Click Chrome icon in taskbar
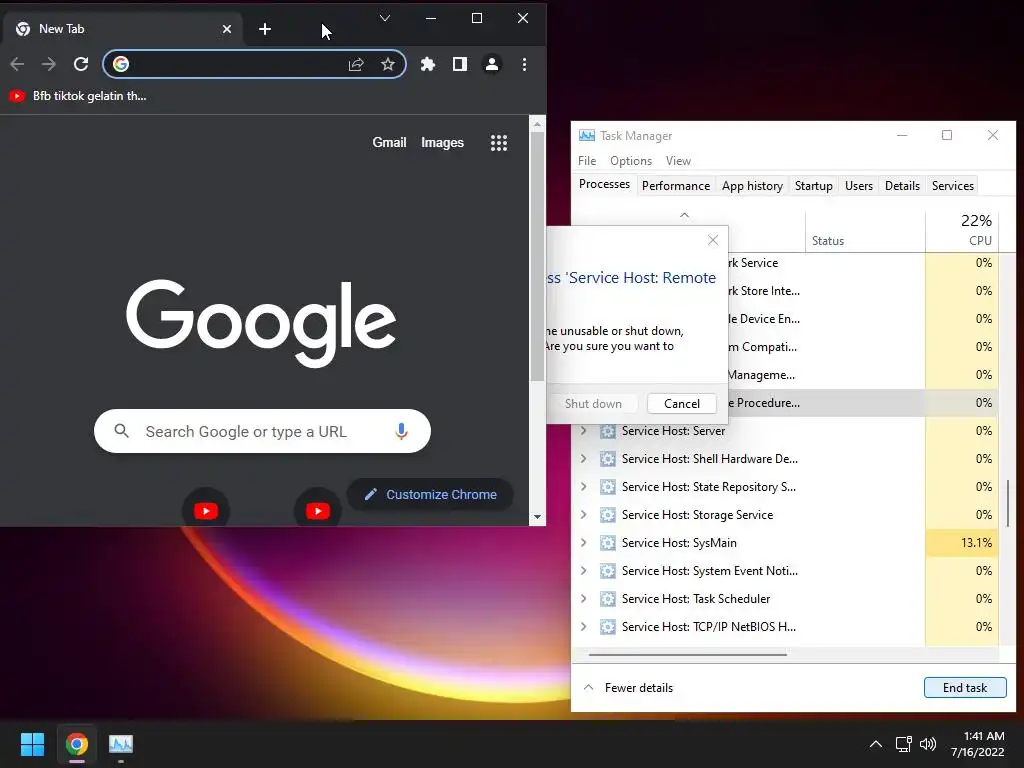This screenshot has width=1024, height=768. point(76,744)
